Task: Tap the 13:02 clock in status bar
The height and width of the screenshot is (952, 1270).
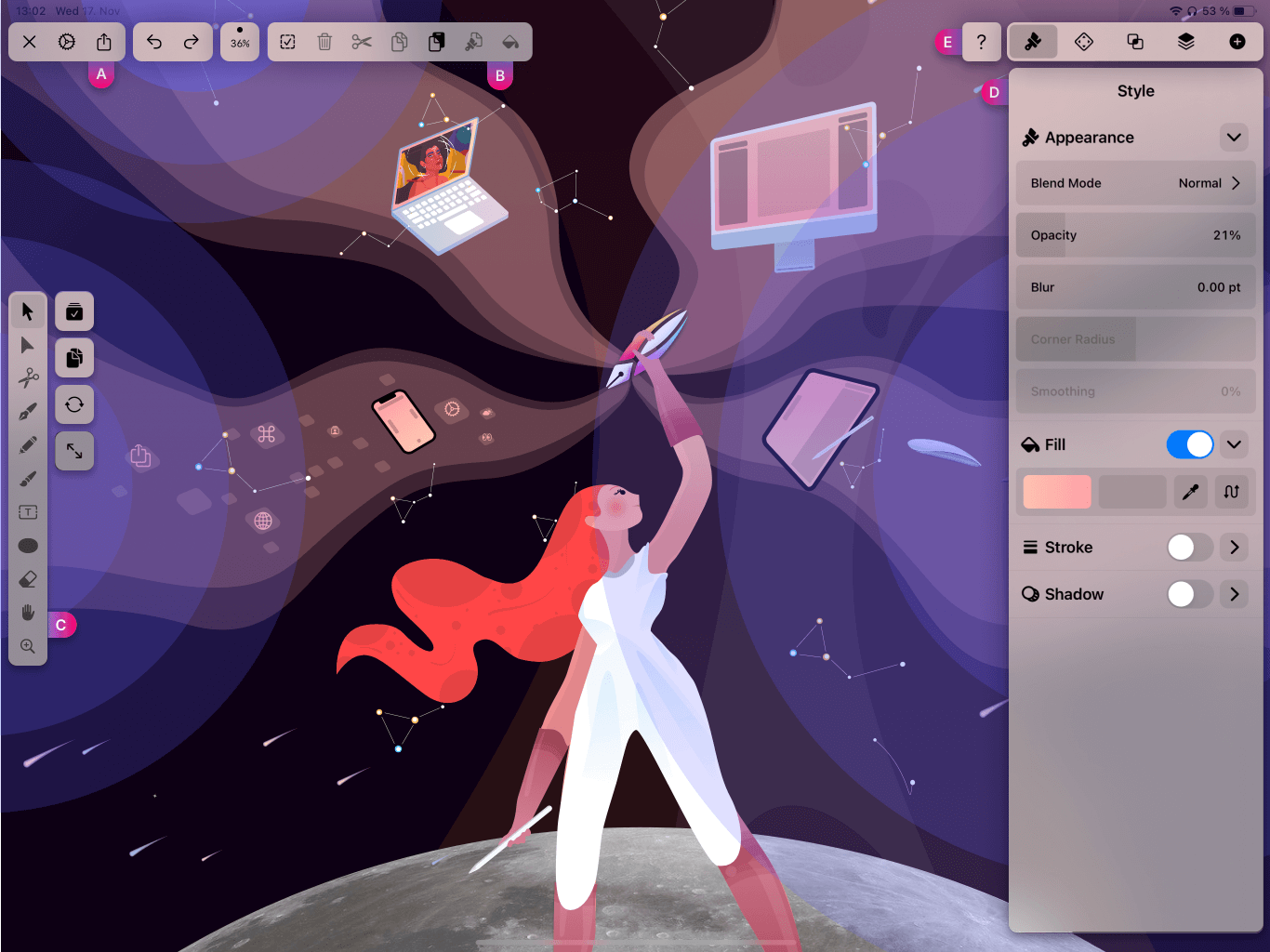Action: (31, 11)
